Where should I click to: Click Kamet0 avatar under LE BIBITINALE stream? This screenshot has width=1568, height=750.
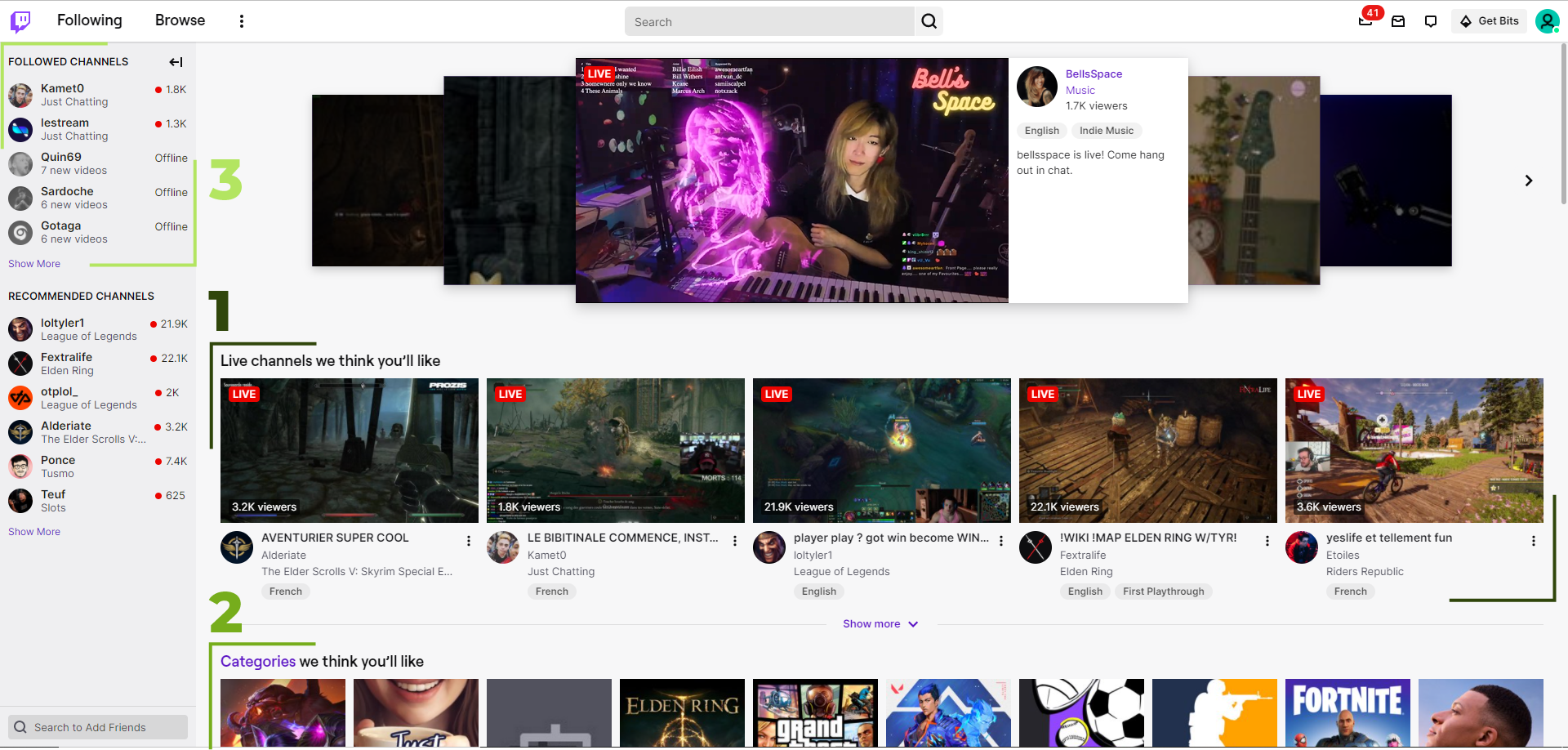503,547
